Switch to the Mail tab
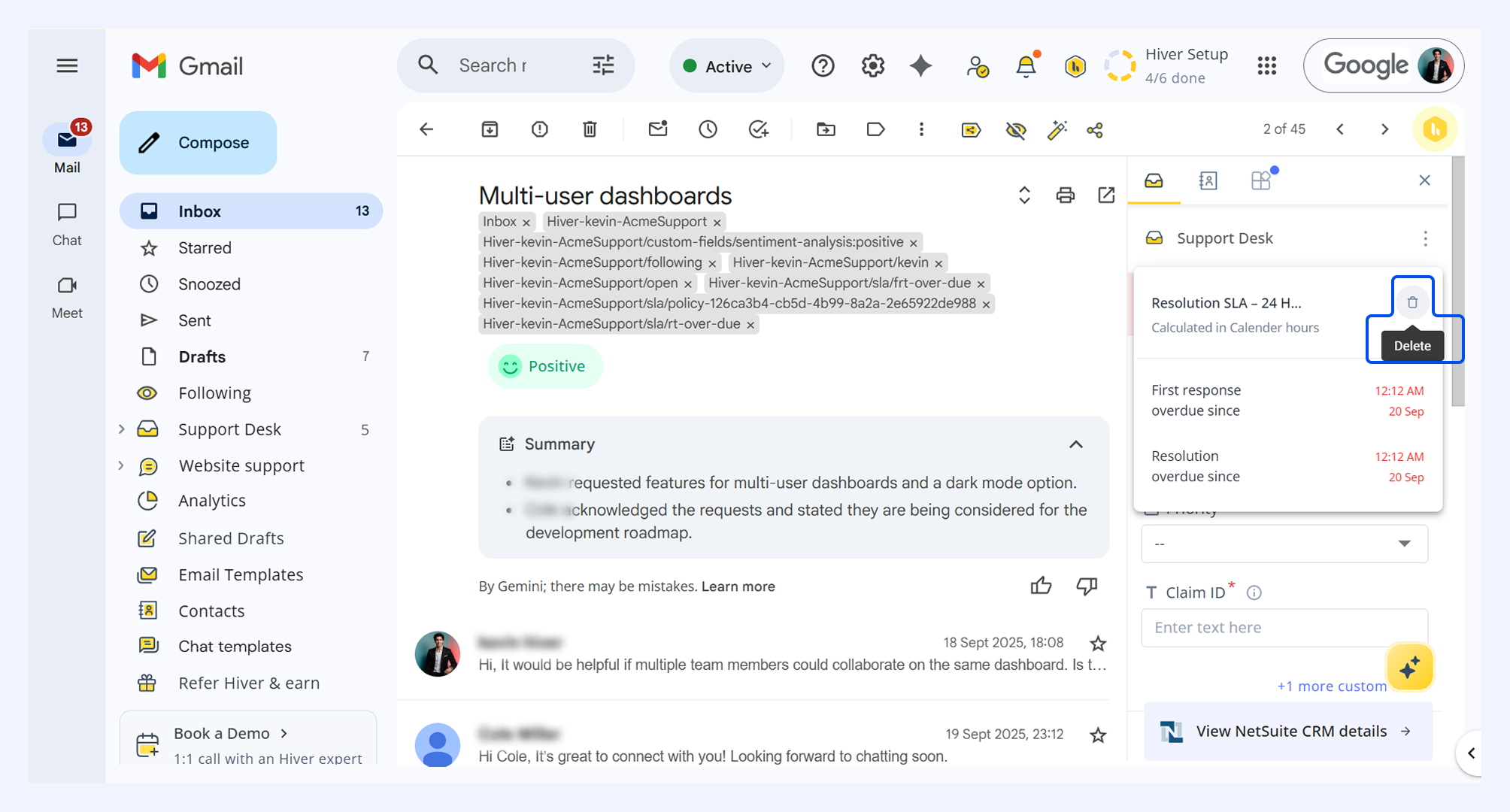Image resolution: width=1510 pixels, height=812 pixels. pyautogui.click(x=67, y=147)
